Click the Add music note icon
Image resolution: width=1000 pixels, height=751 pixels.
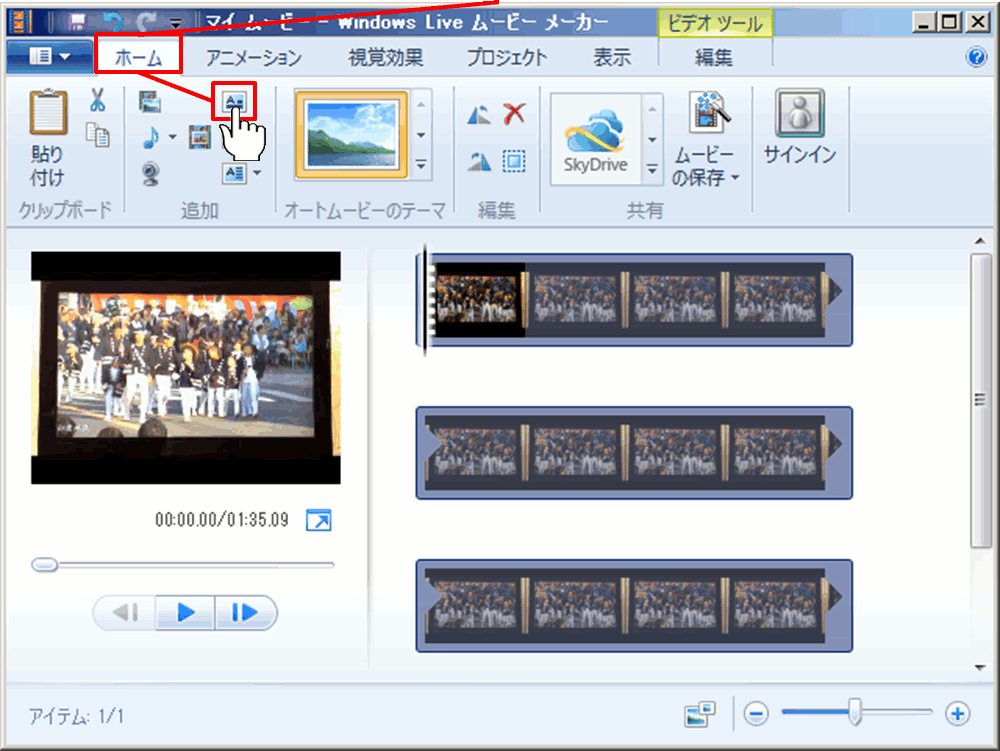click(150, 136)
